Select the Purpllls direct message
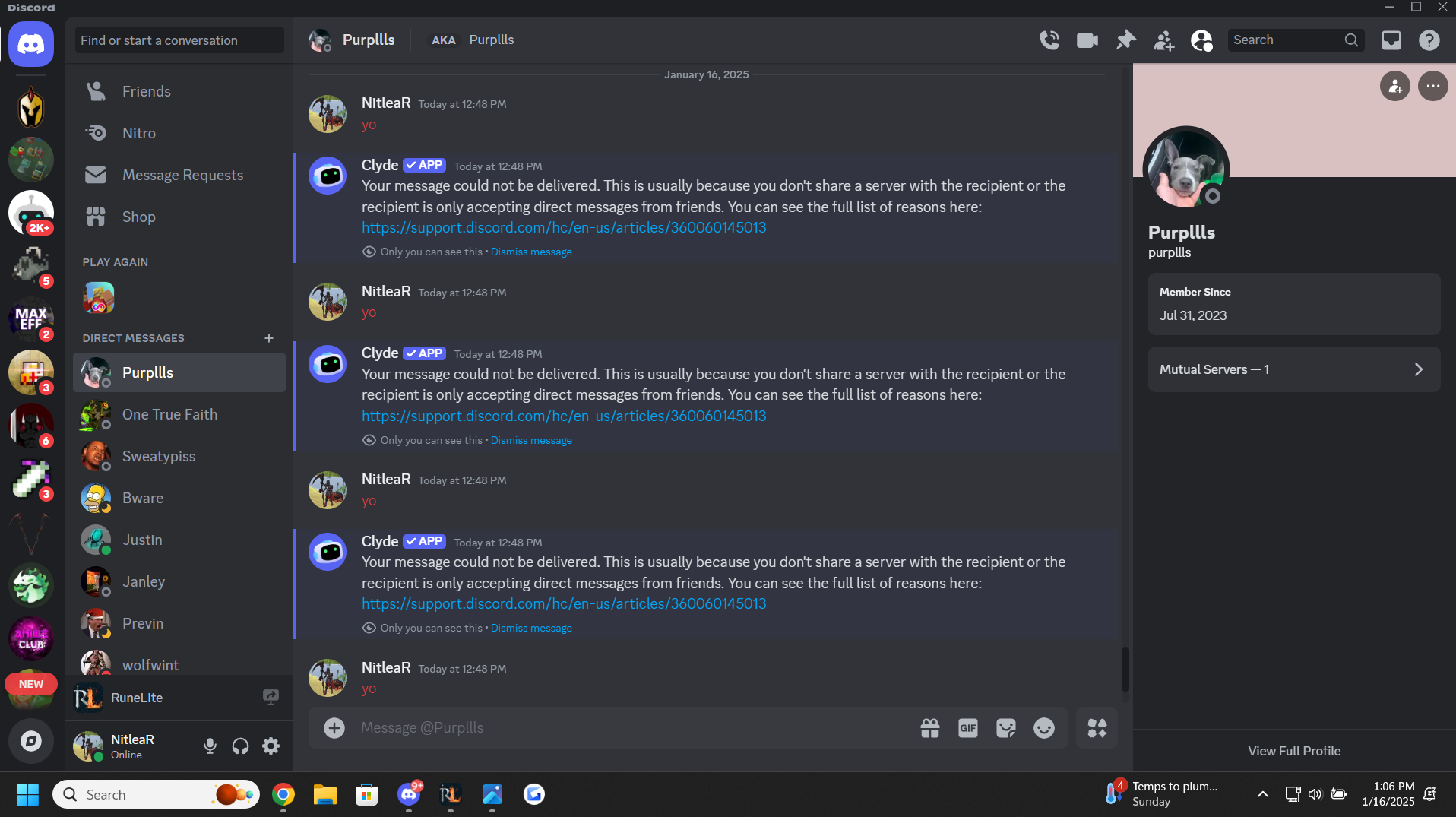 (179, 372)
